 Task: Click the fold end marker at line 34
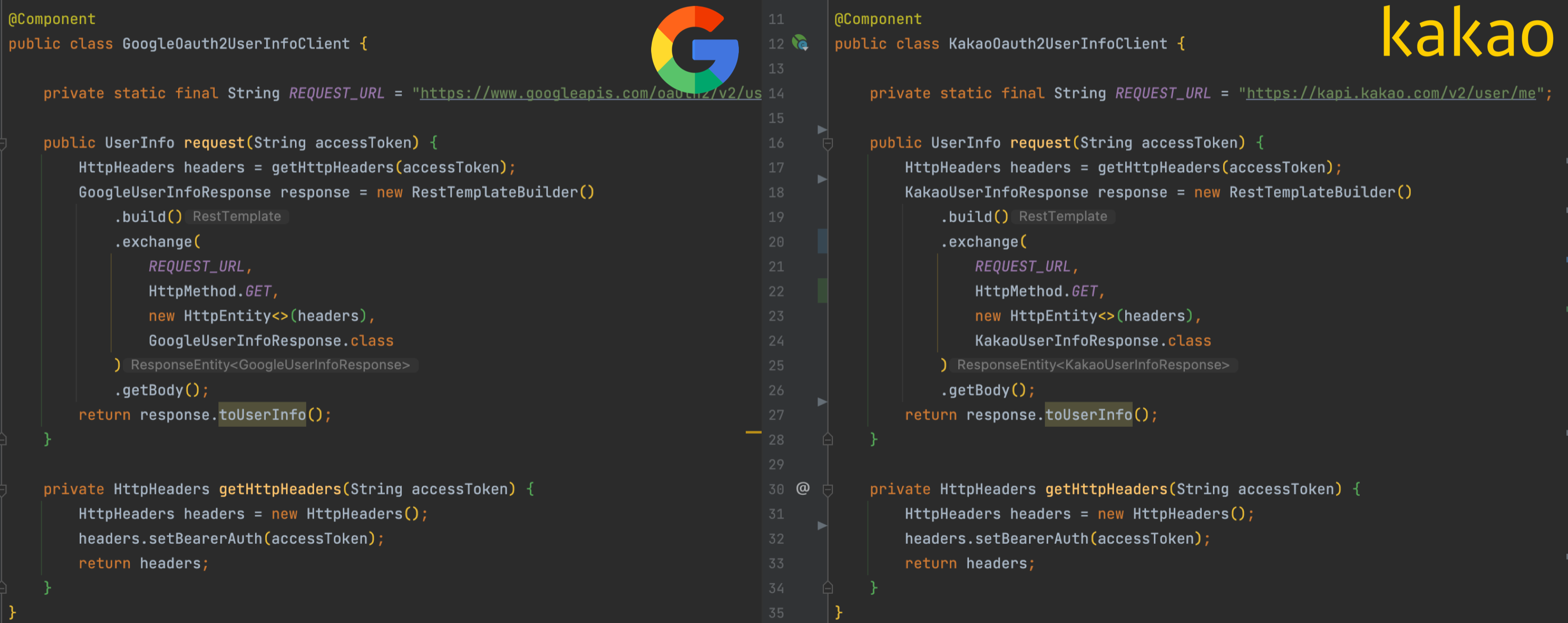828,588
